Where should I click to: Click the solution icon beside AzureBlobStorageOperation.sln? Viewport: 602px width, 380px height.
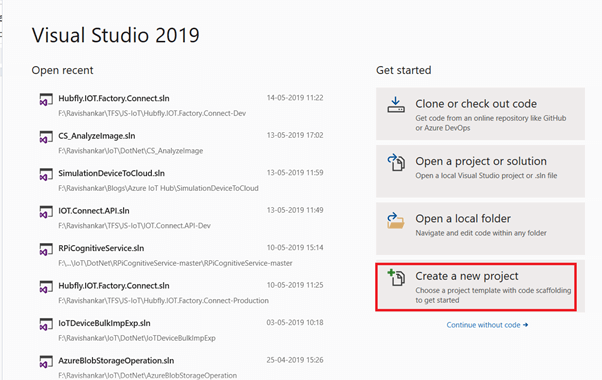tap(46, 362)
